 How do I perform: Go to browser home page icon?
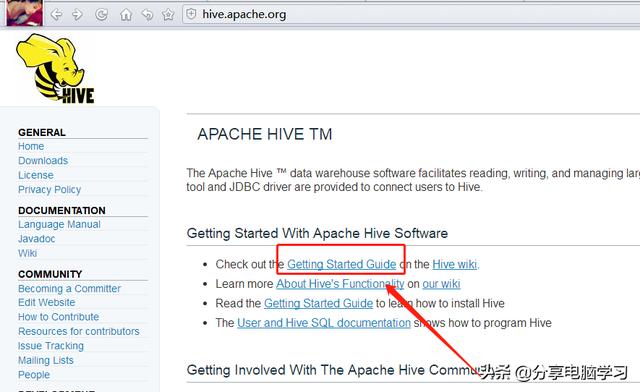pyautogui.click(x=126, y=15)
